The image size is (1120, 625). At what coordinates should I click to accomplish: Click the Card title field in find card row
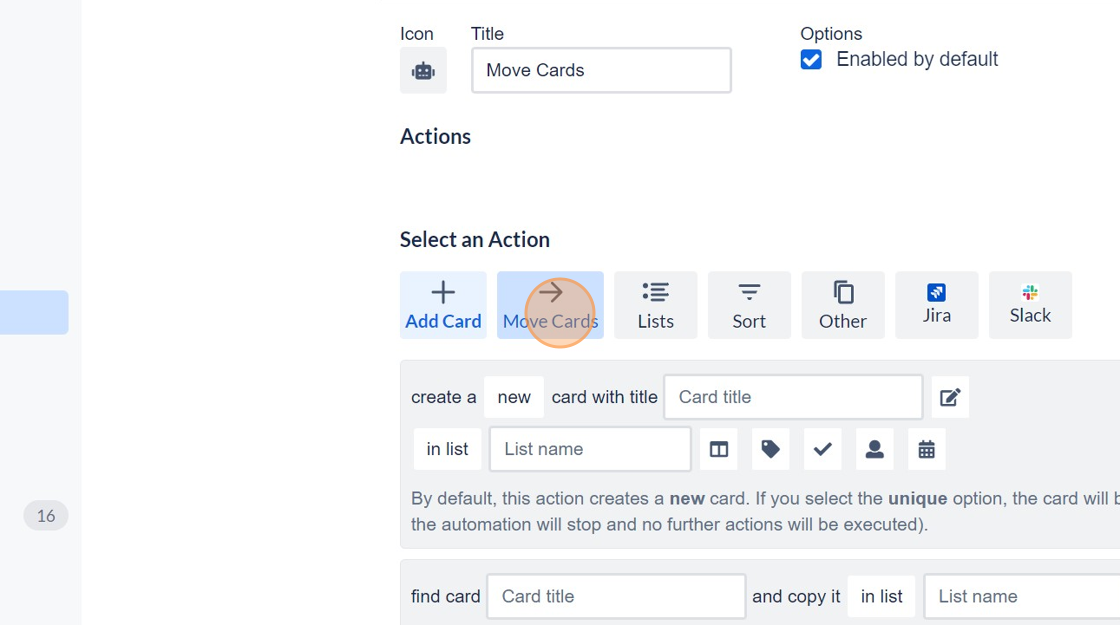point(615,596)
